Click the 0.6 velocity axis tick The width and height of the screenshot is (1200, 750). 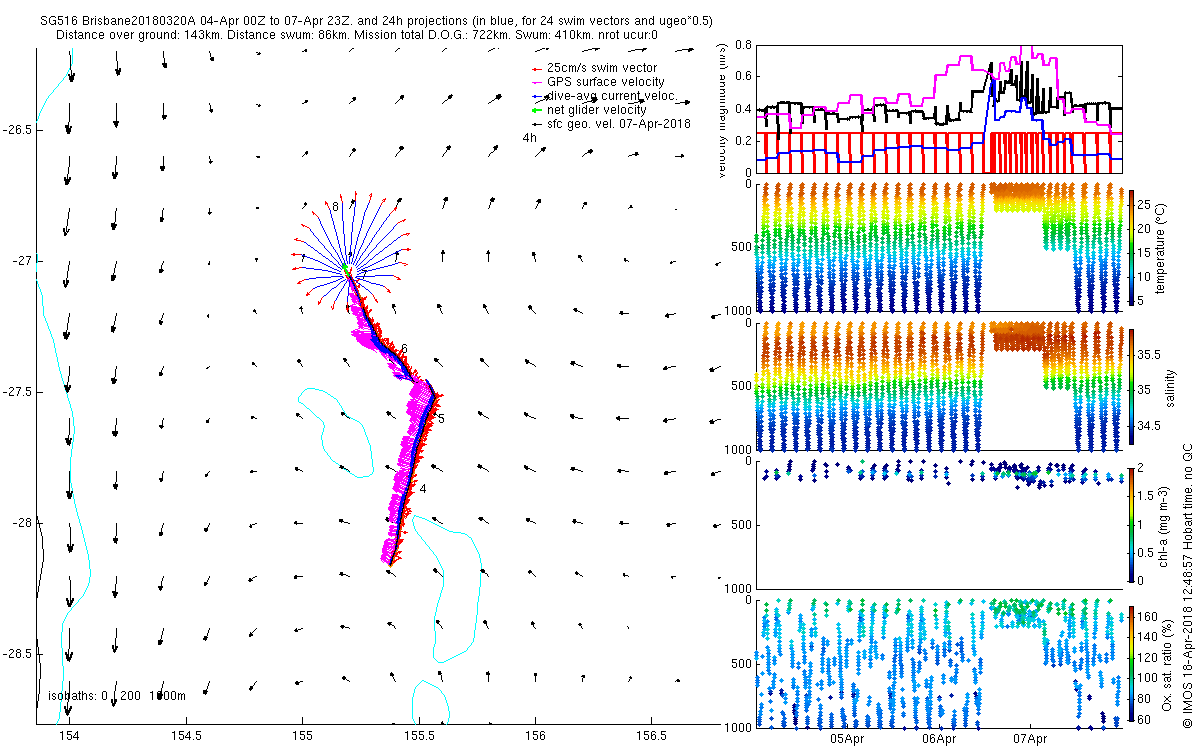click(x=742, y=77)
